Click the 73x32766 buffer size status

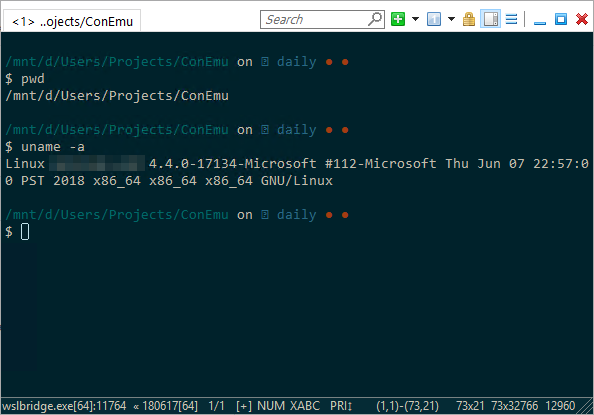(x=514, y=406)
